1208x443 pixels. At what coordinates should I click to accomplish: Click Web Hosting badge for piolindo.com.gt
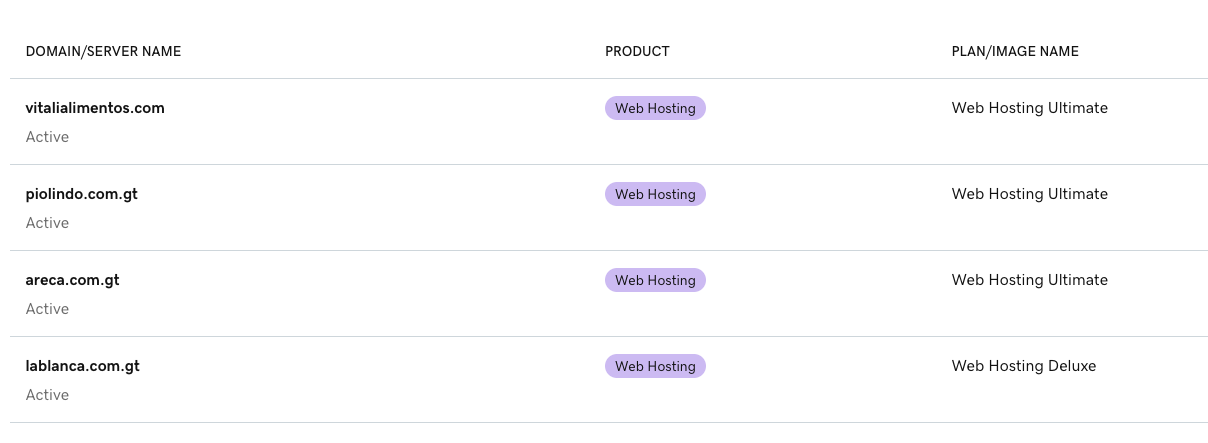655,194
